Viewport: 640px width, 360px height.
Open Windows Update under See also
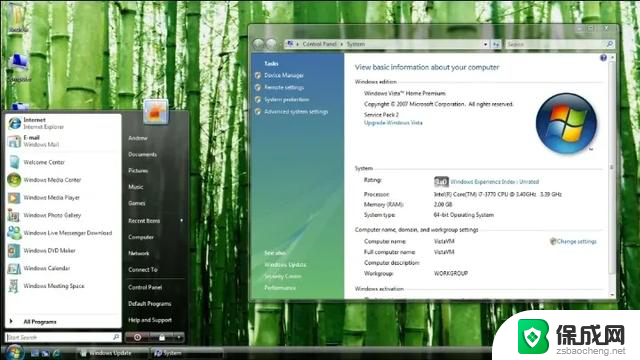(x=285, y=265)
